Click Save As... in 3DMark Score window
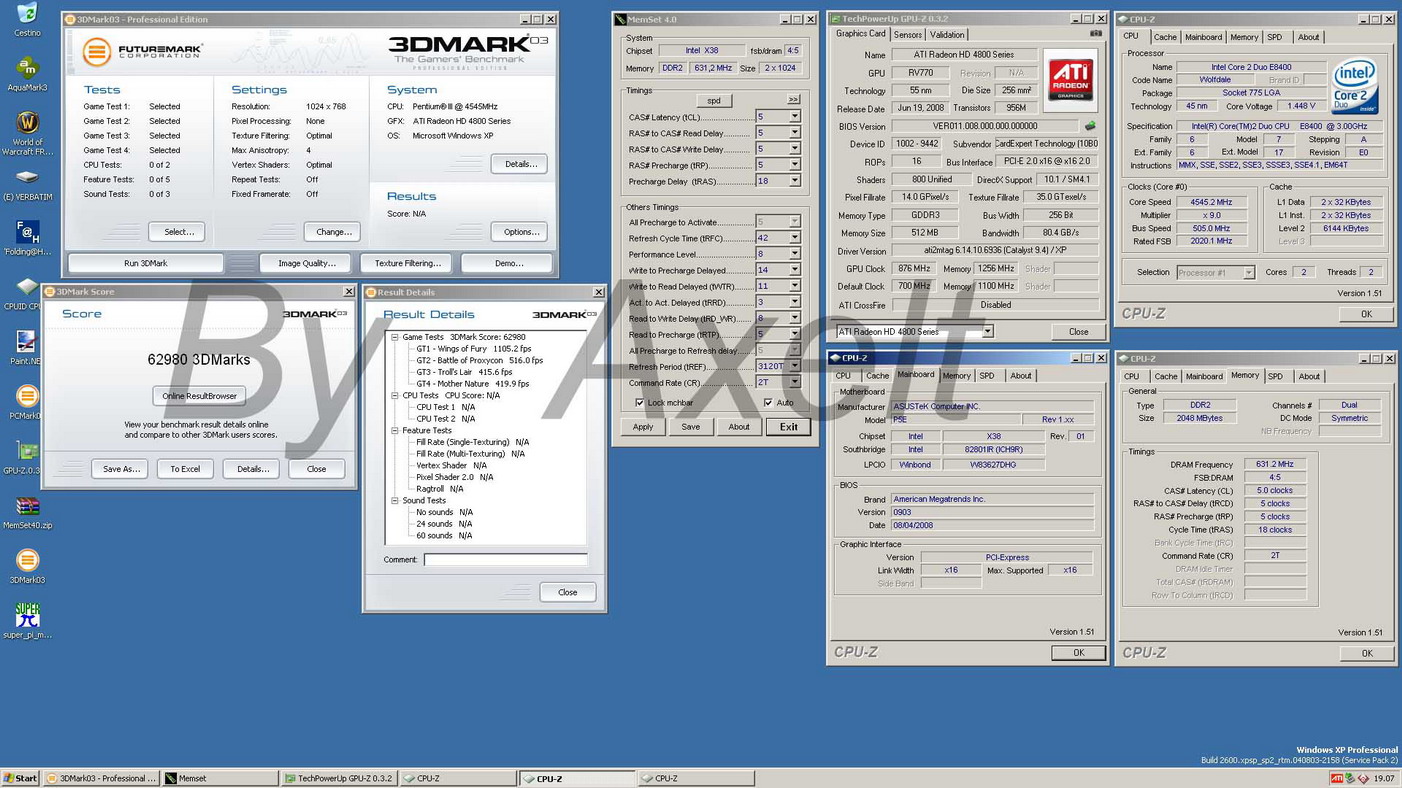This screenshot has height=788, width=1402. (x=122, y=469)
